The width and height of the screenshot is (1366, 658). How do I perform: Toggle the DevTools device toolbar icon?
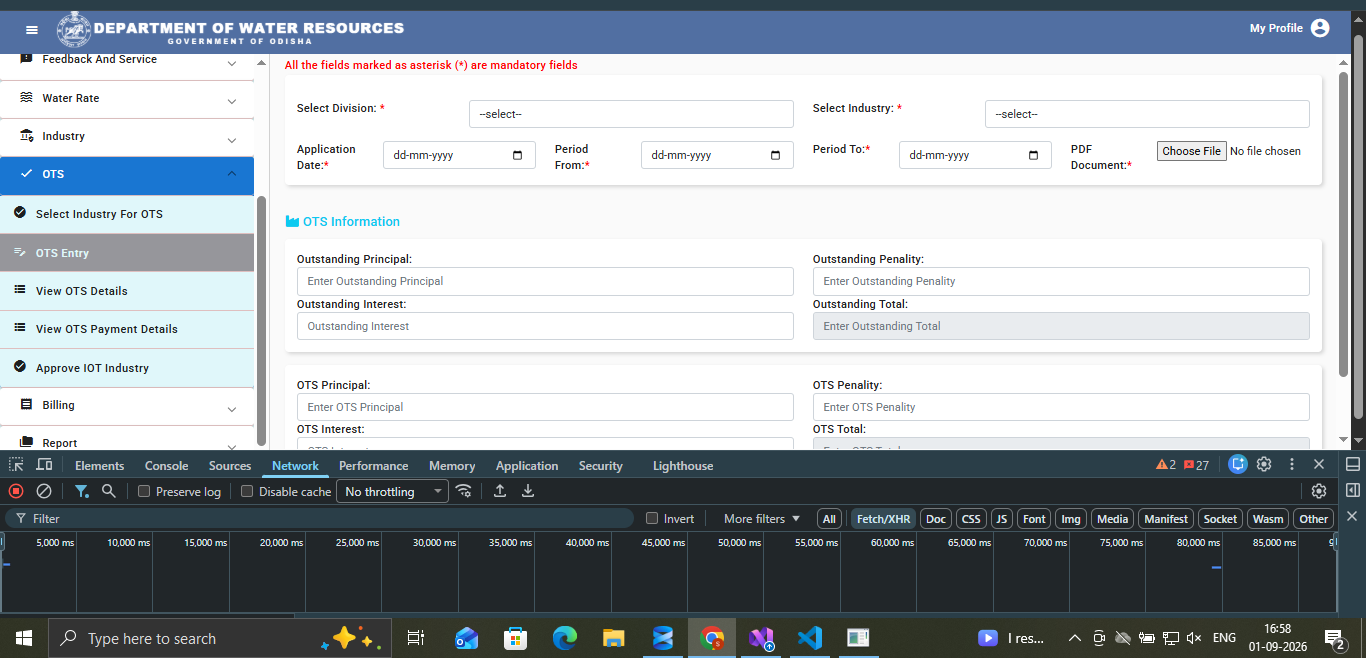click(44, 465)
